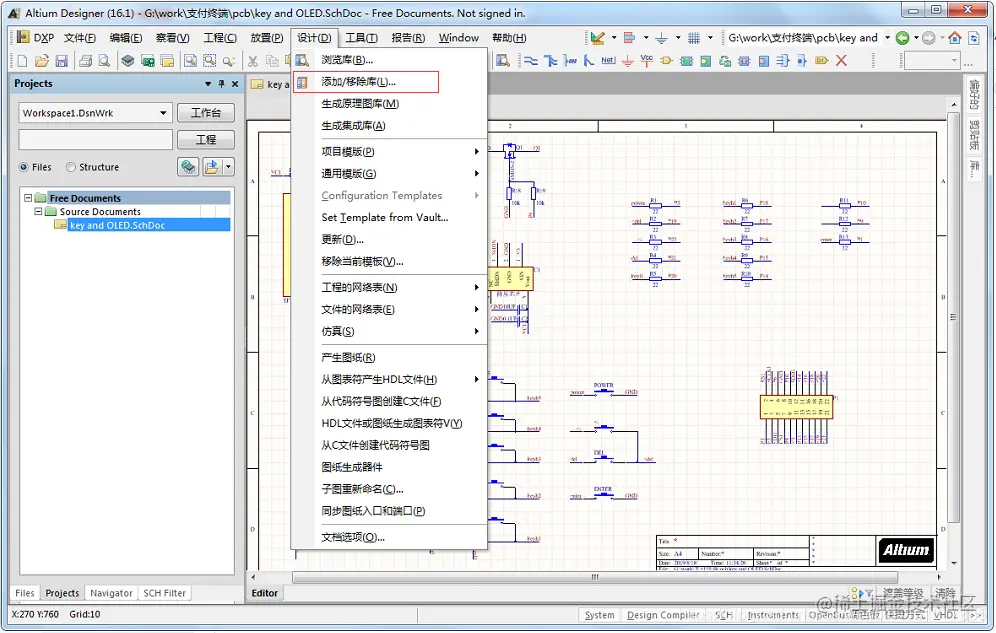Go to the Home page icon
Viewport: 996px width, 633px height.
[954, 38]
